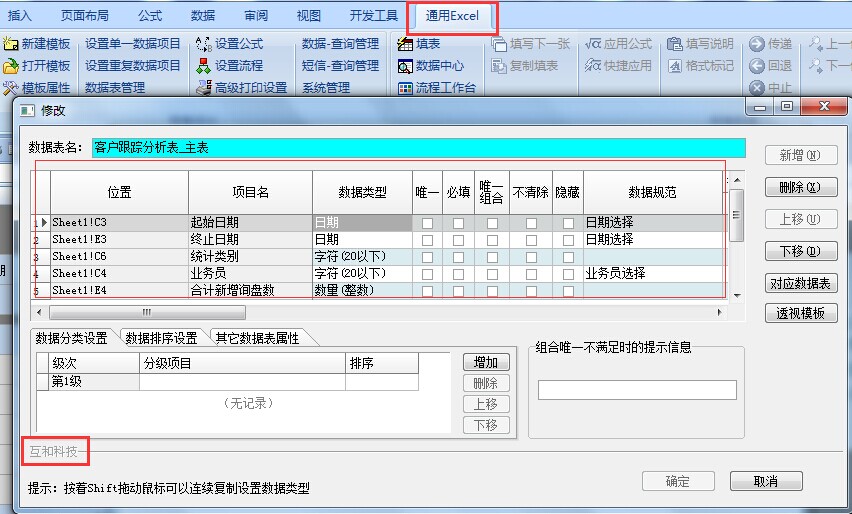Open 数据类型 cell 字符(20以下) for 统计类别
The image size is (852, 514).
pyautogui.click(x=362, y=256)
